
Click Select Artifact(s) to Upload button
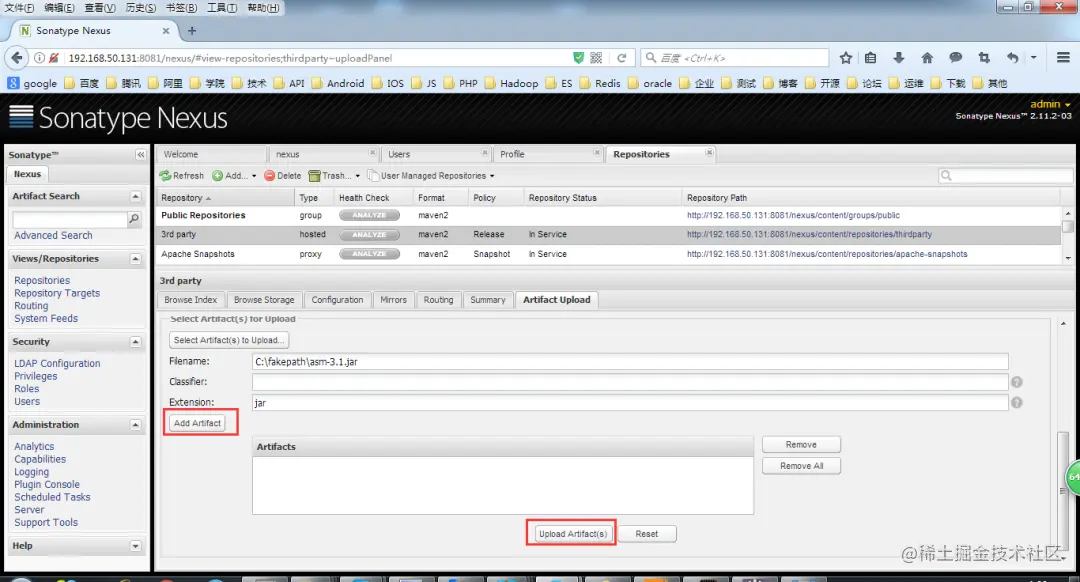coord(229,340)
